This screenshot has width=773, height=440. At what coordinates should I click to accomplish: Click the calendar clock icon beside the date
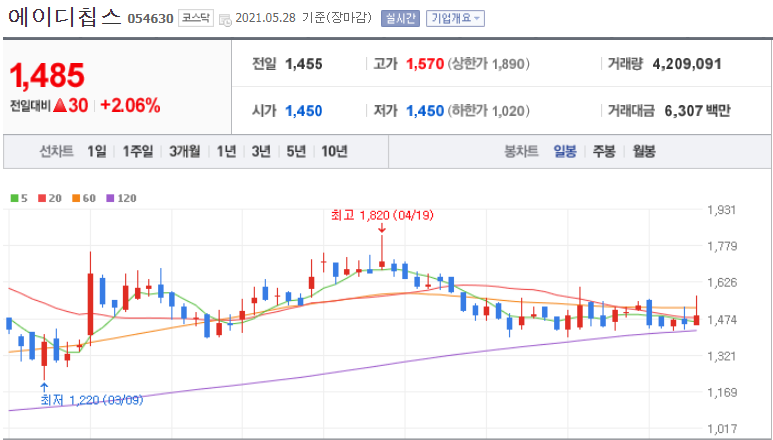(225, 20)
